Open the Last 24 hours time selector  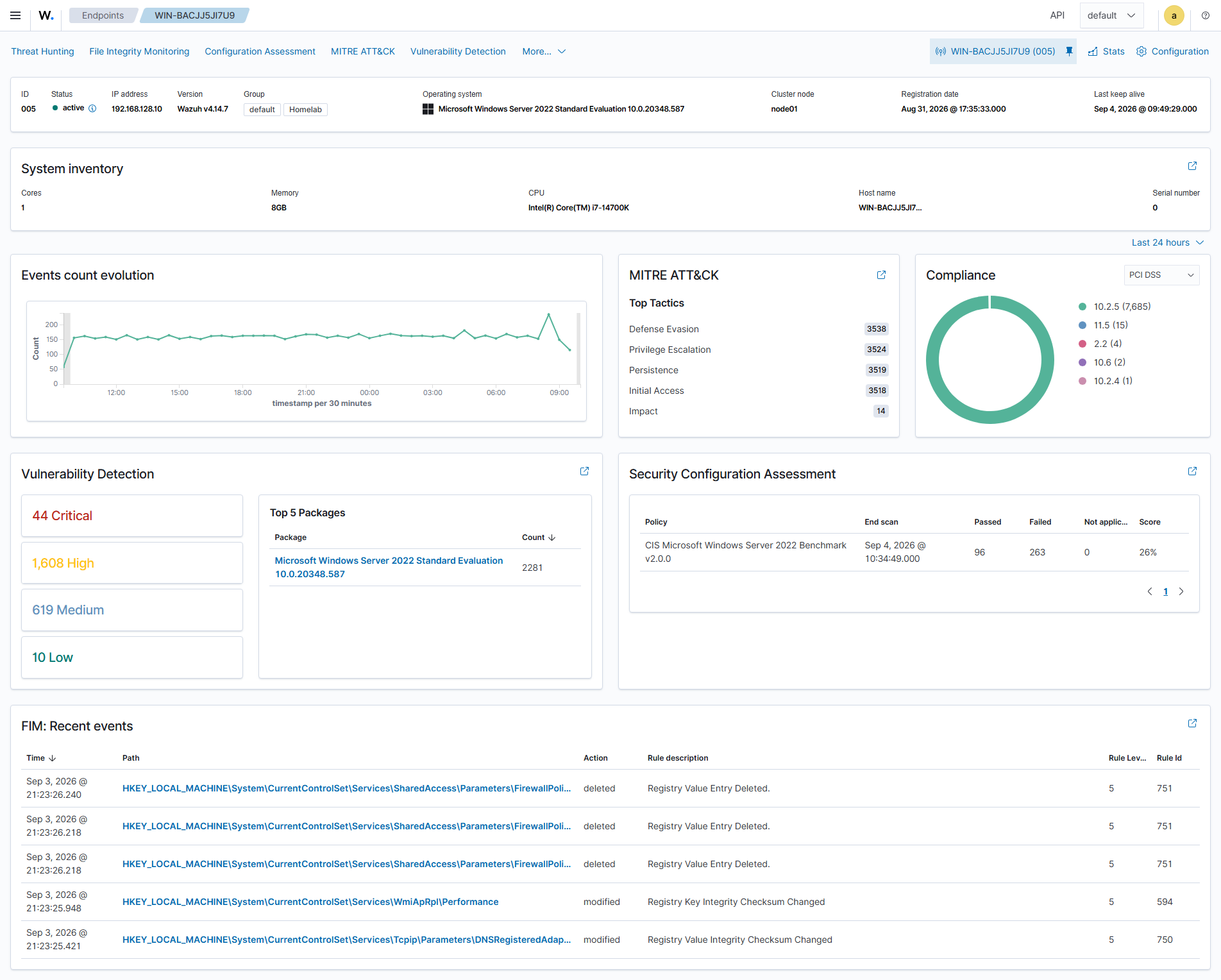point(1167,242)
